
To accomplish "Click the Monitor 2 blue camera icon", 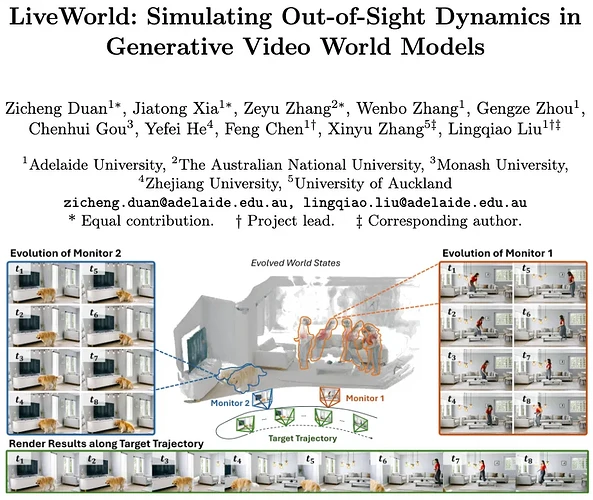I will click(262, 400).
